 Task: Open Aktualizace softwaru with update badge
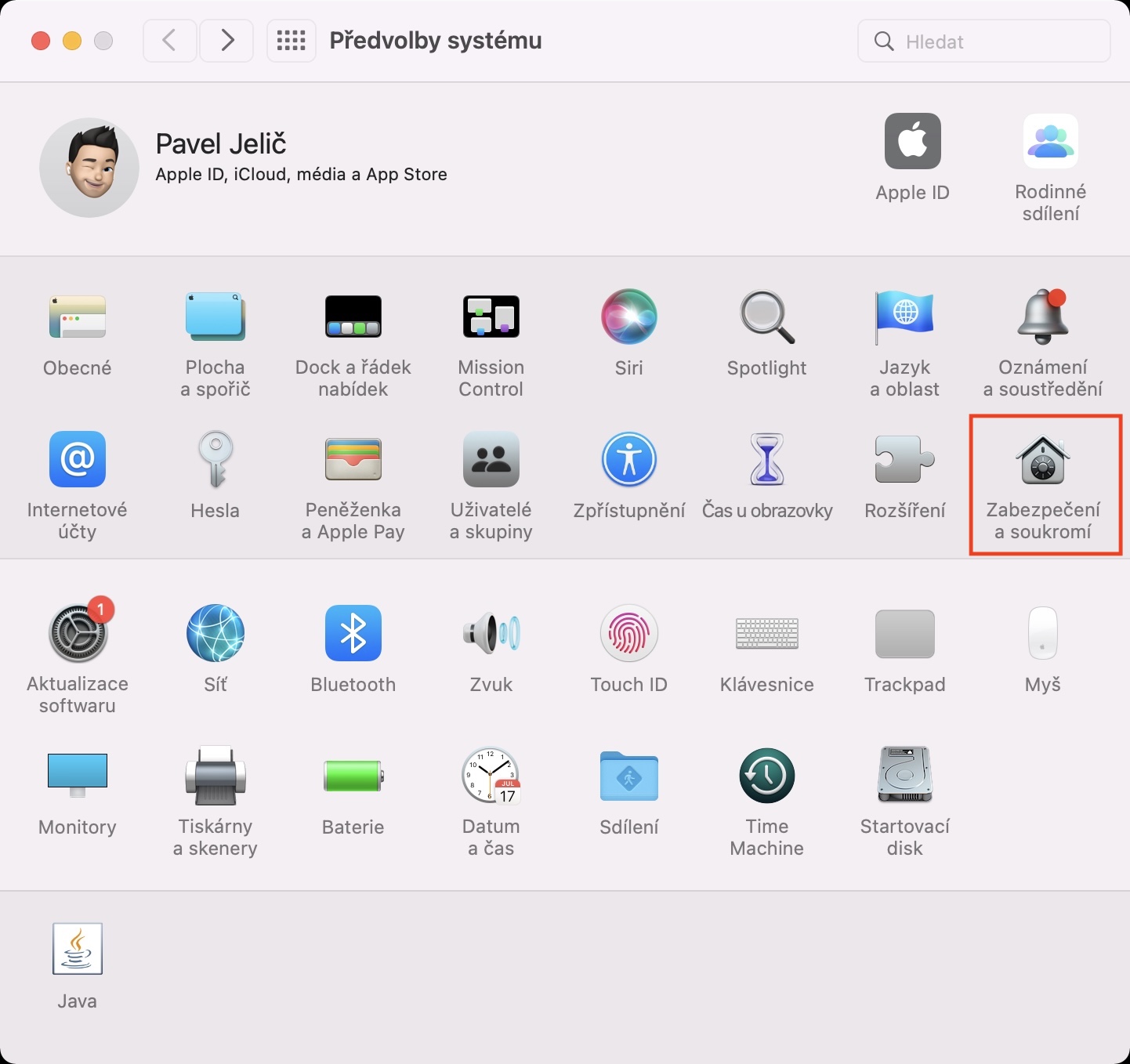[78, 633]
